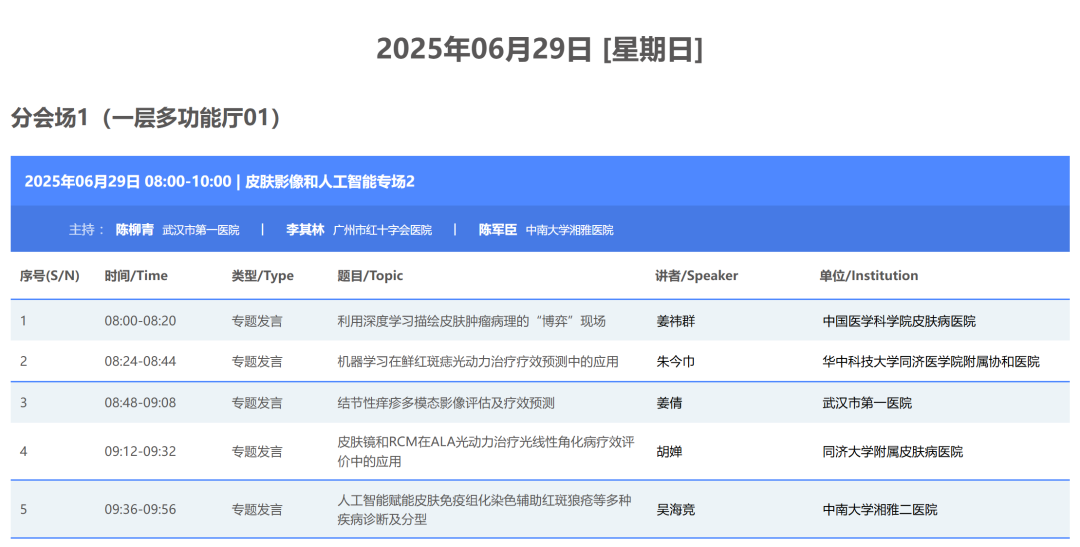The width and height of the screenshot is (1080, 547).
Task: Click affiliation 中南大学湘雅医院
Action: click(570, 230)
